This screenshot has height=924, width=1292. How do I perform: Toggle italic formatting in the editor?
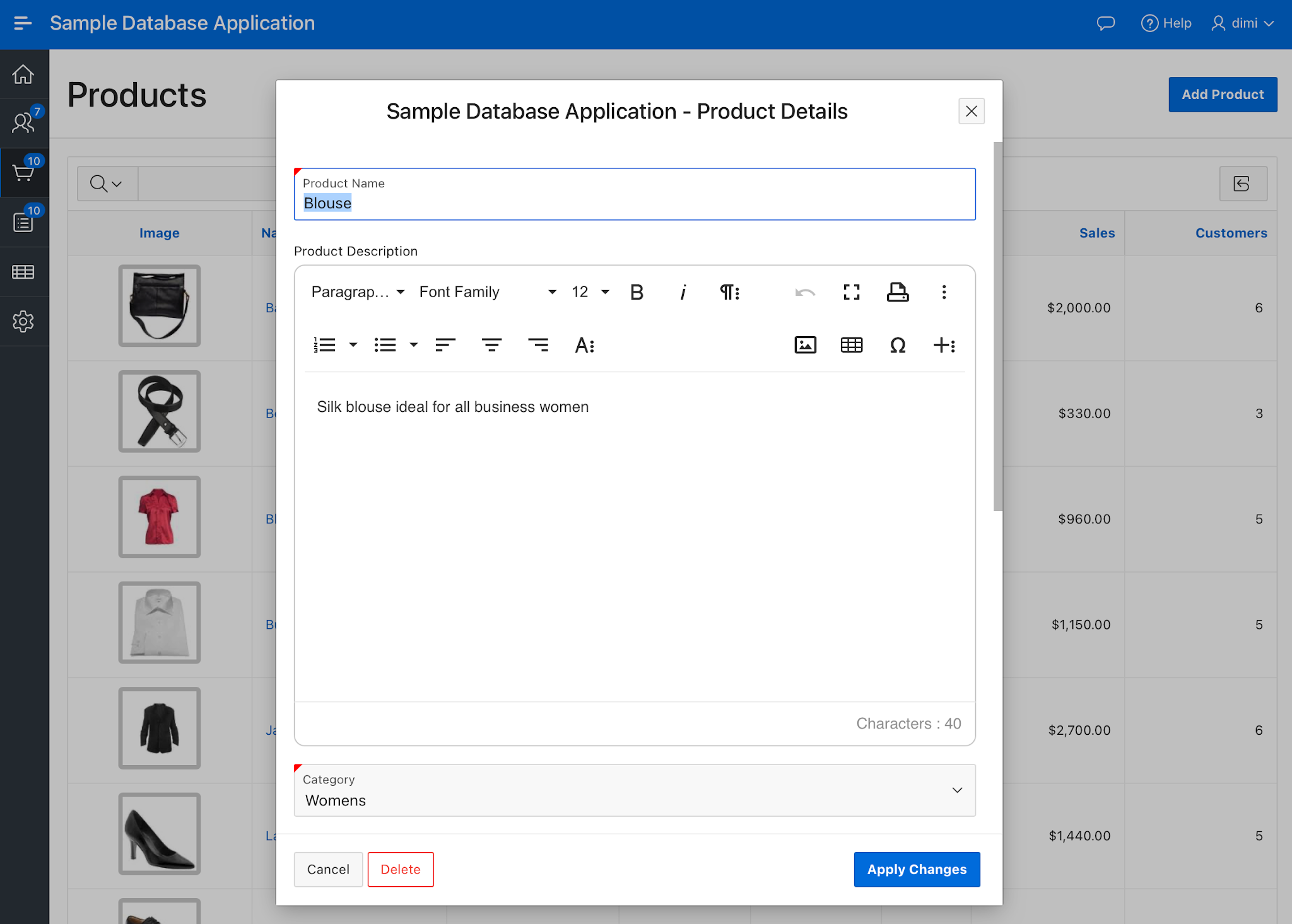(683, 291)
